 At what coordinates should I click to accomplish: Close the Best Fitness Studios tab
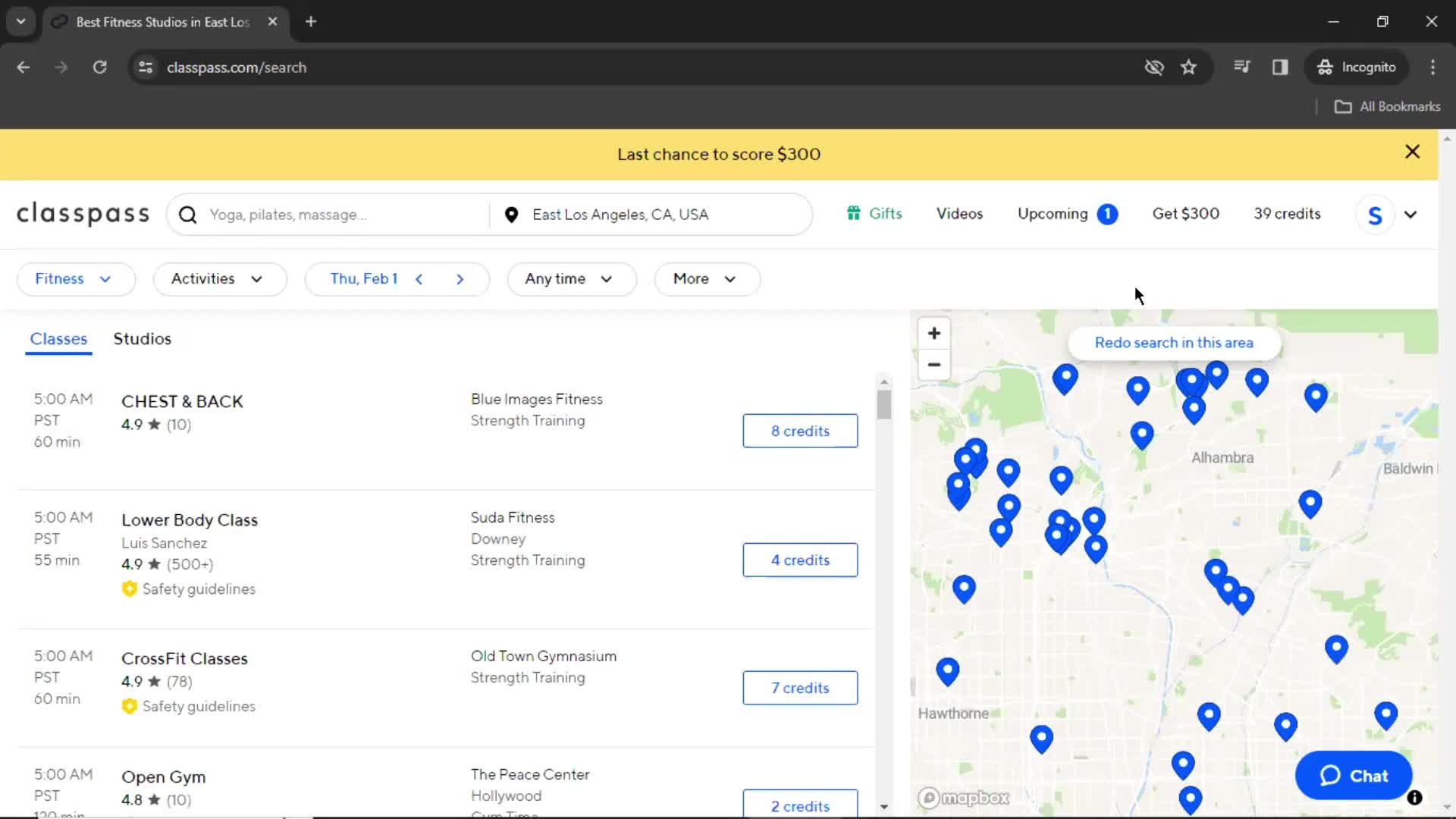point(272,22)
